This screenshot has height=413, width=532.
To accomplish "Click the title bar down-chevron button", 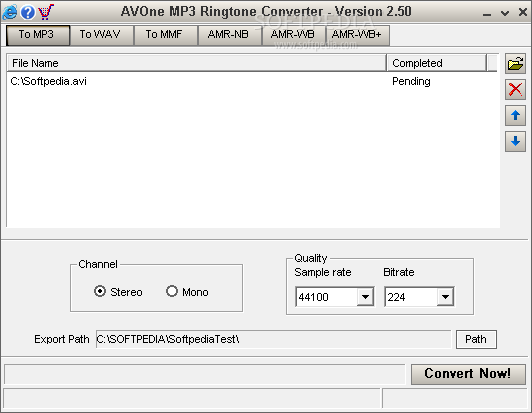I will point(505,13).
